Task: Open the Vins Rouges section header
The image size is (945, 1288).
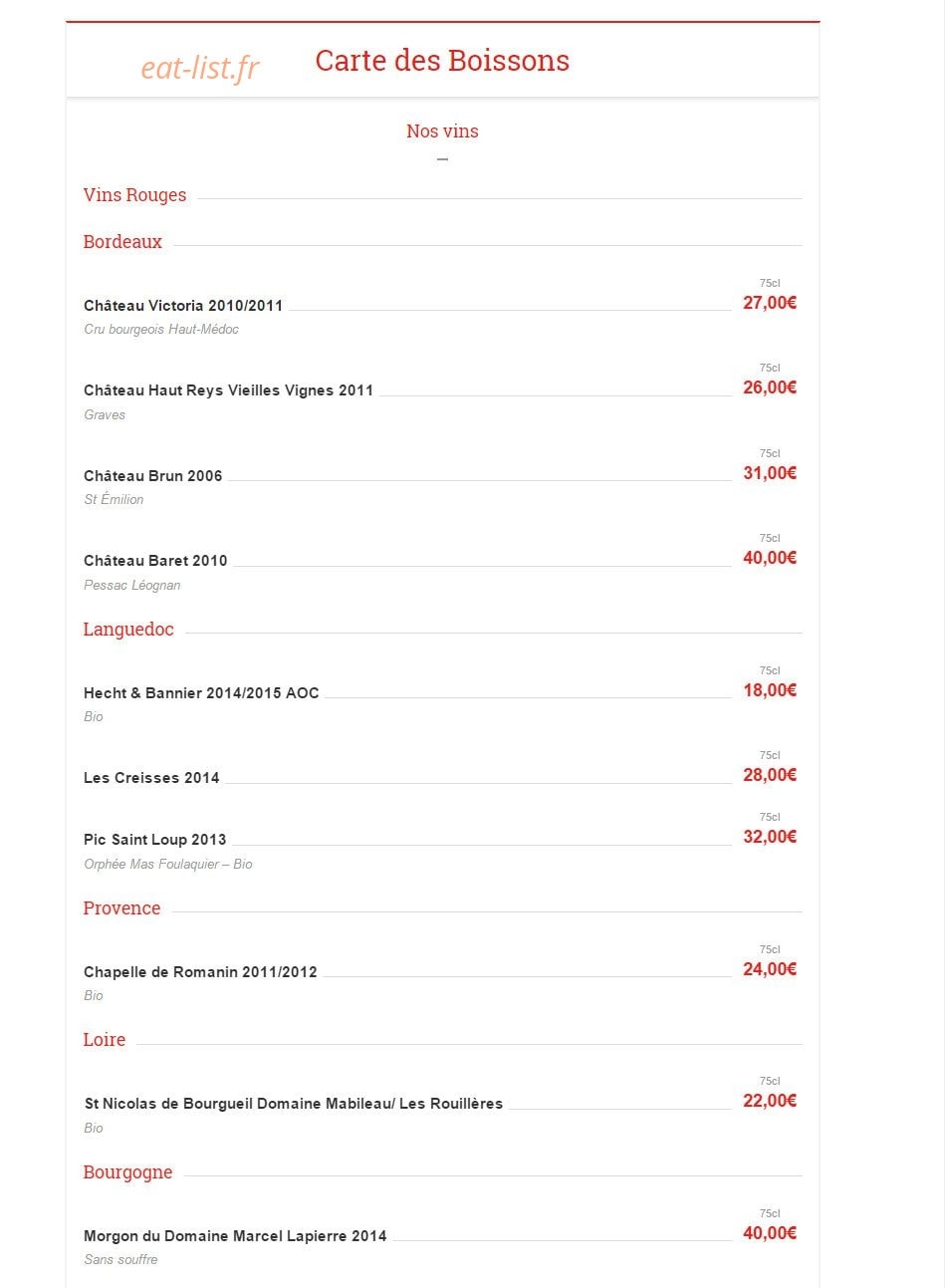Action: [135, 195]
